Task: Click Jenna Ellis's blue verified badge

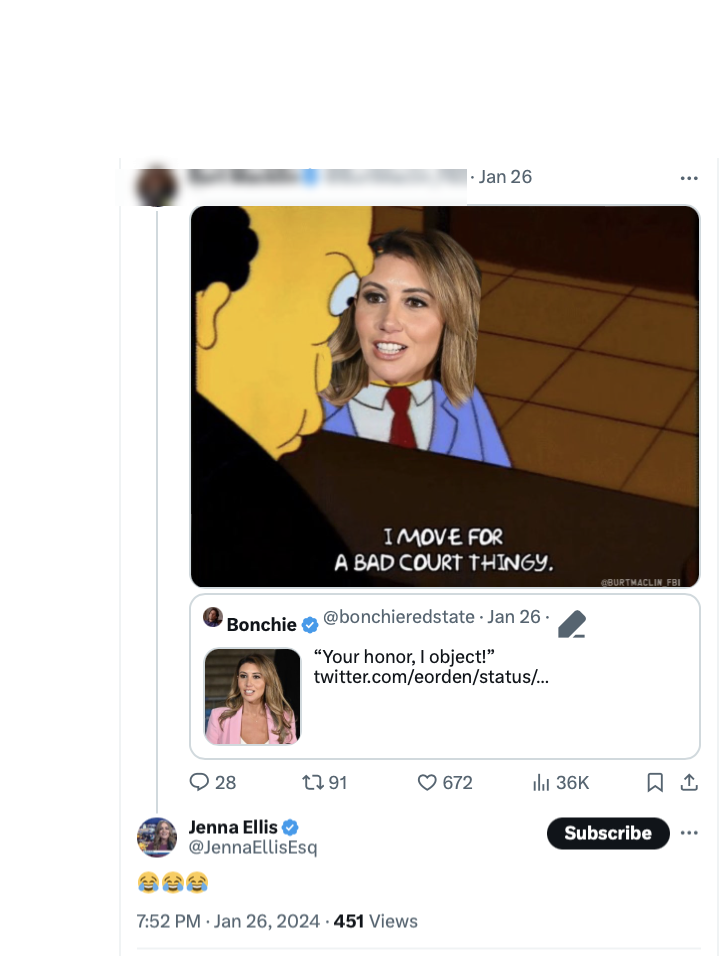Action: (x=291, y=827)
